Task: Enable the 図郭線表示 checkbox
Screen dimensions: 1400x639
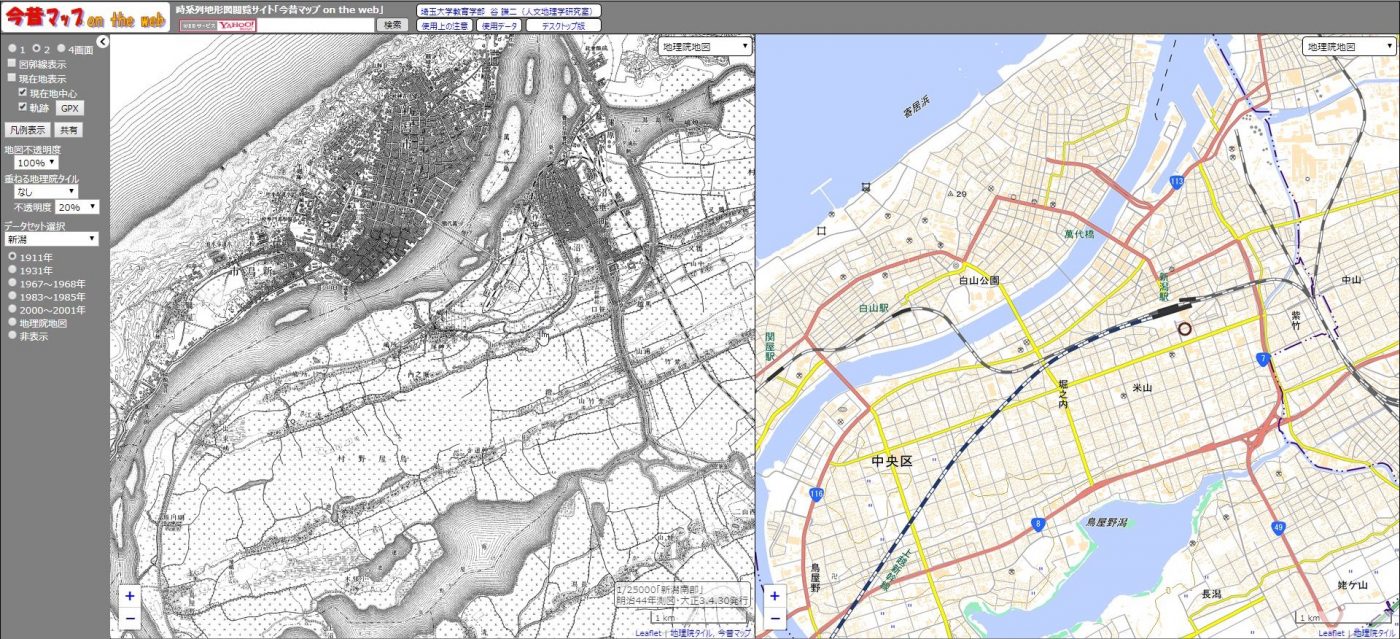Action: click(x=12, y=64)
